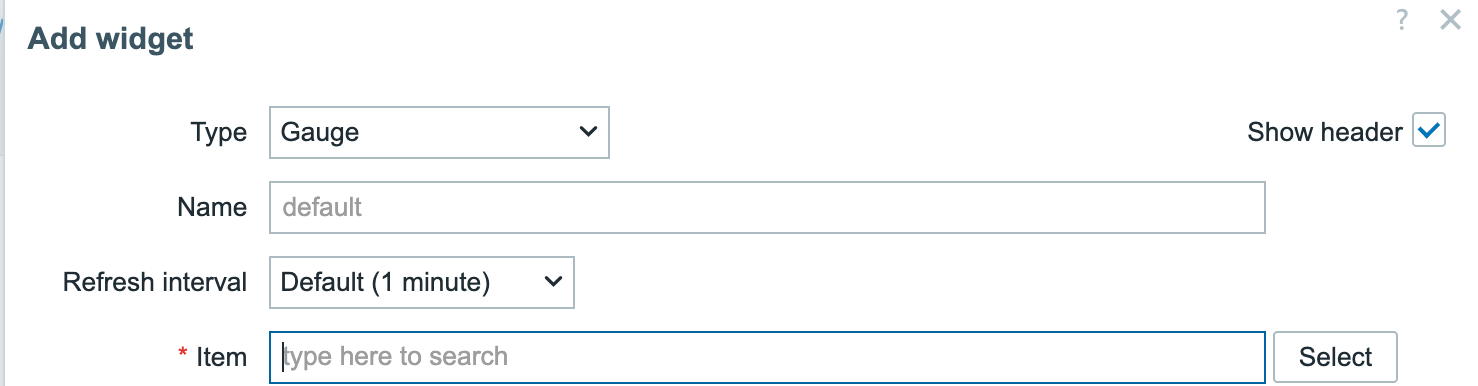Click the chevron arrow in Refresh interval dropdown
Image resolution: width=1478 pixels, height=386 pixels.
[x=553, y=282]
